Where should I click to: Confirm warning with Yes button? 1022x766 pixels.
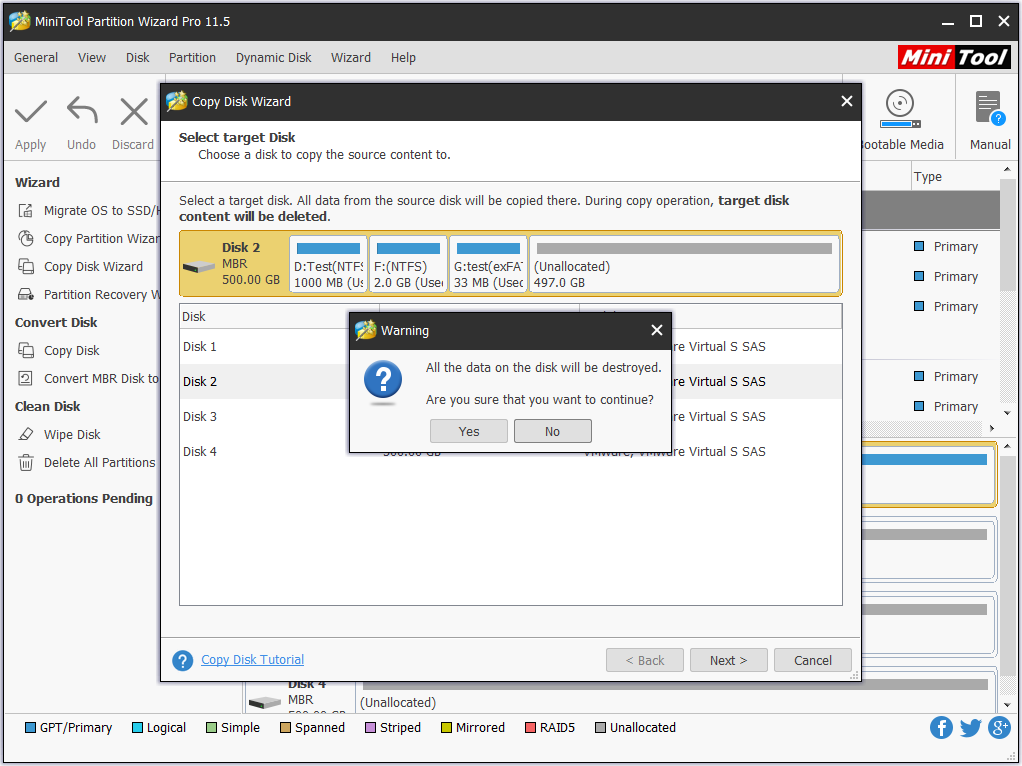[x=469, y=432]
